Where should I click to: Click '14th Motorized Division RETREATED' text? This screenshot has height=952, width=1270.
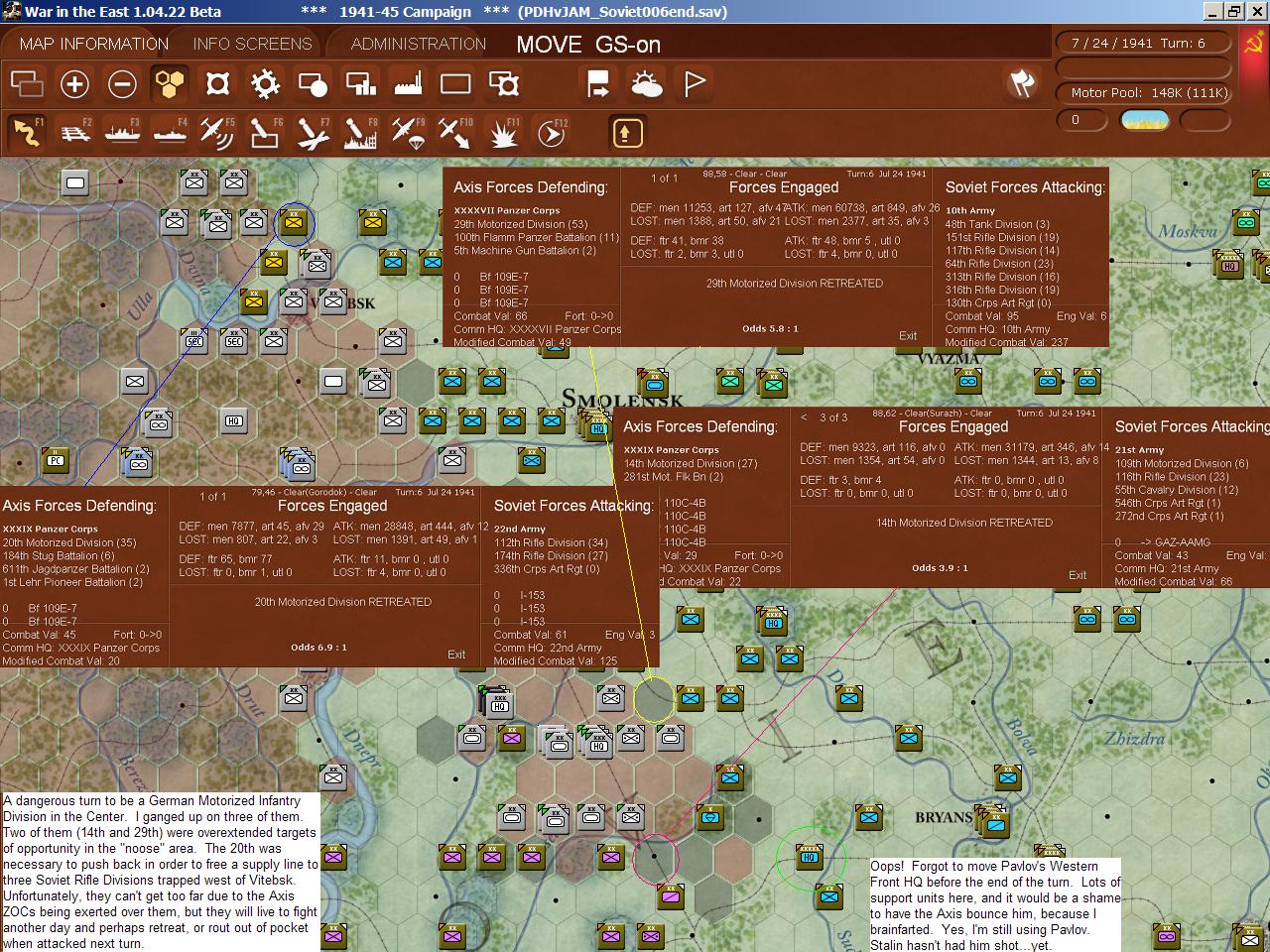964,522
